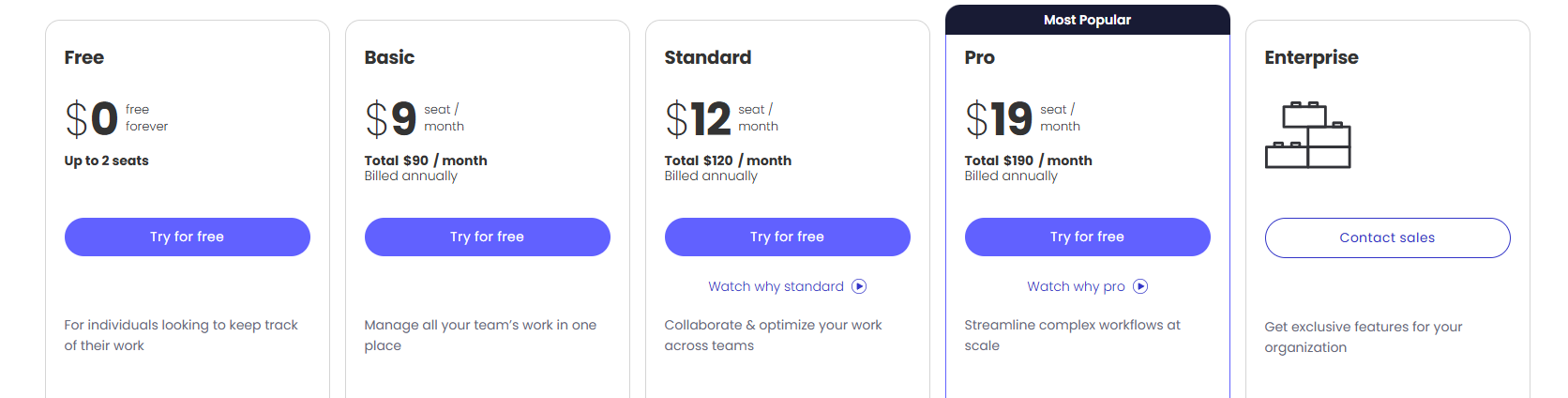Select the Enterprise plan heading
The height and width of the screenshot is (398, 1568).
point(1311,58)
